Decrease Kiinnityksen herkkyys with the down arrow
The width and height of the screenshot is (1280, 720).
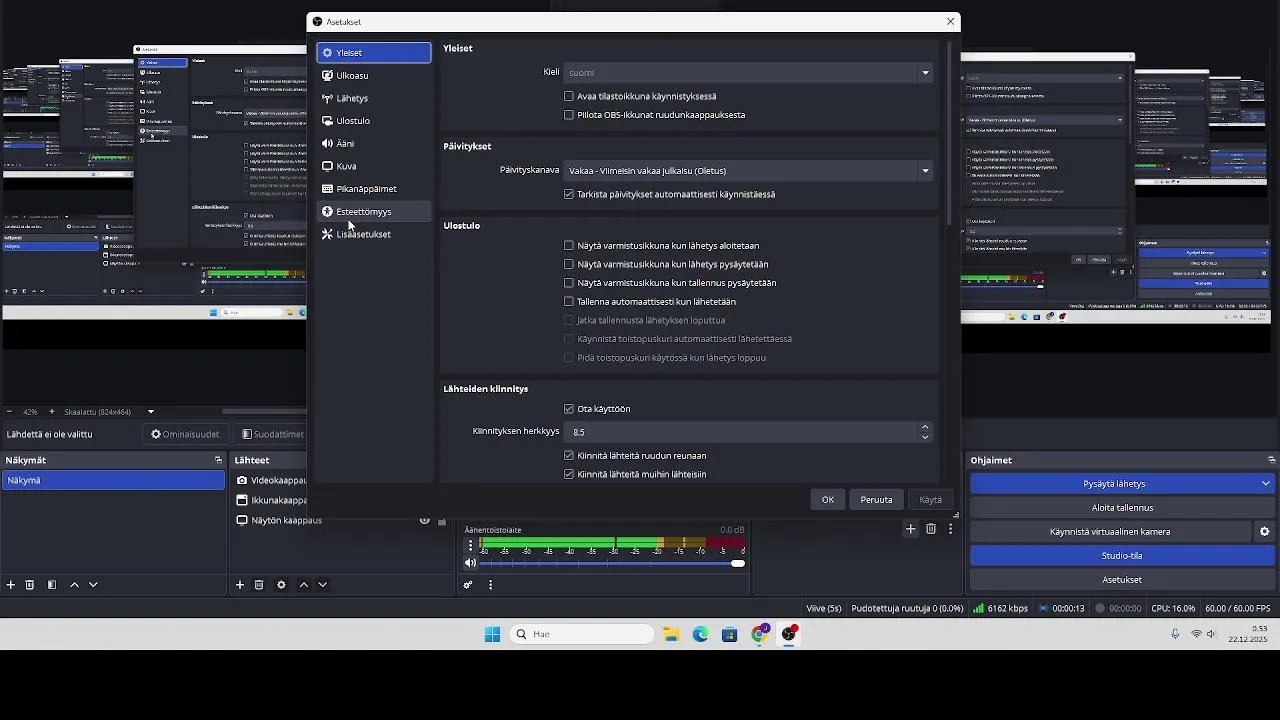[x=925, y=437]
